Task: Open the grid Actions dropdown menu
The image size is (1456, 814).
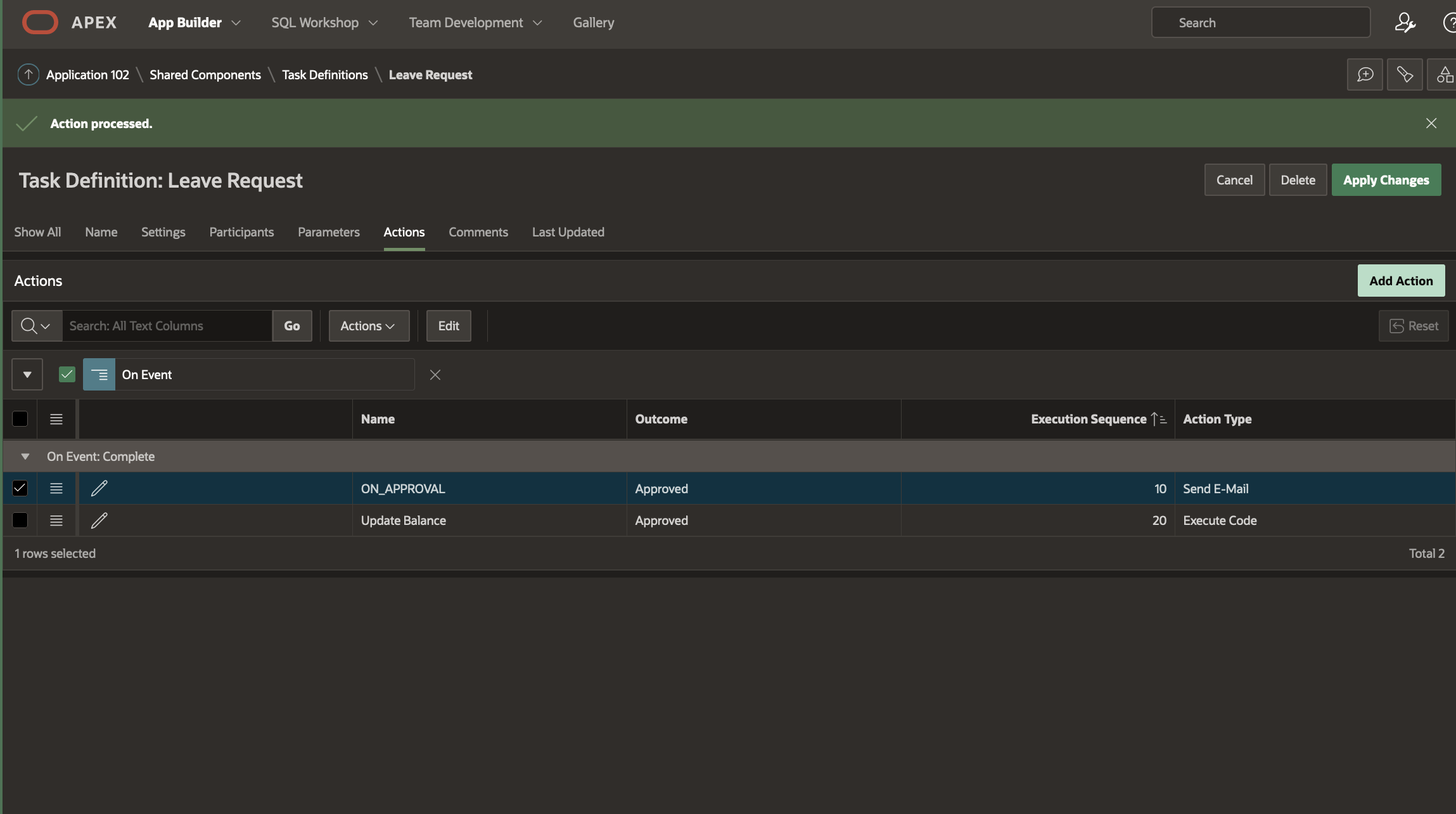Action: coord(368,326)
